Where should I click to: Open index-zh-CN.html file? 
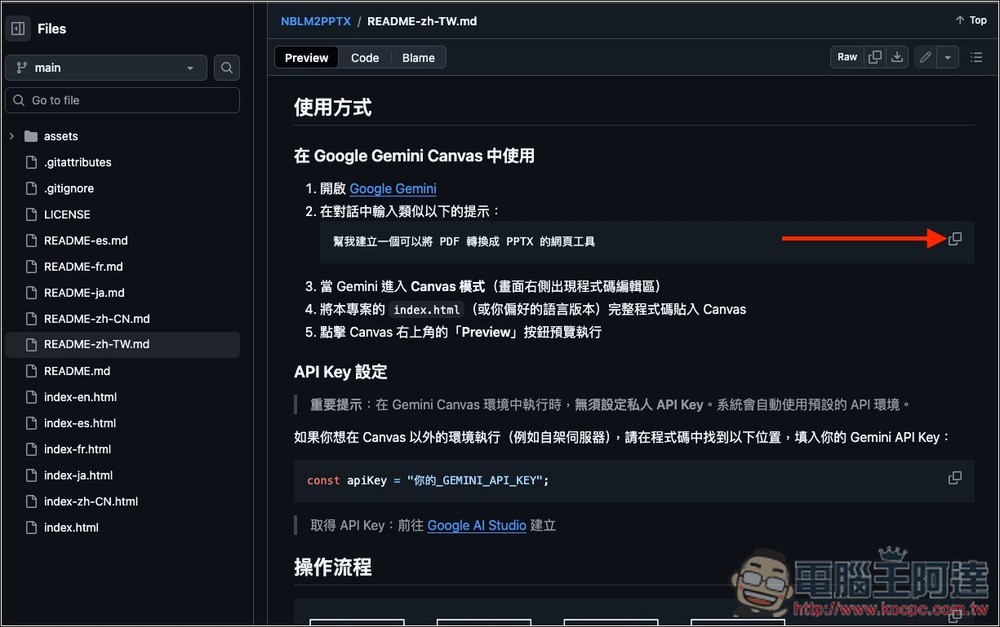point(91,501)
